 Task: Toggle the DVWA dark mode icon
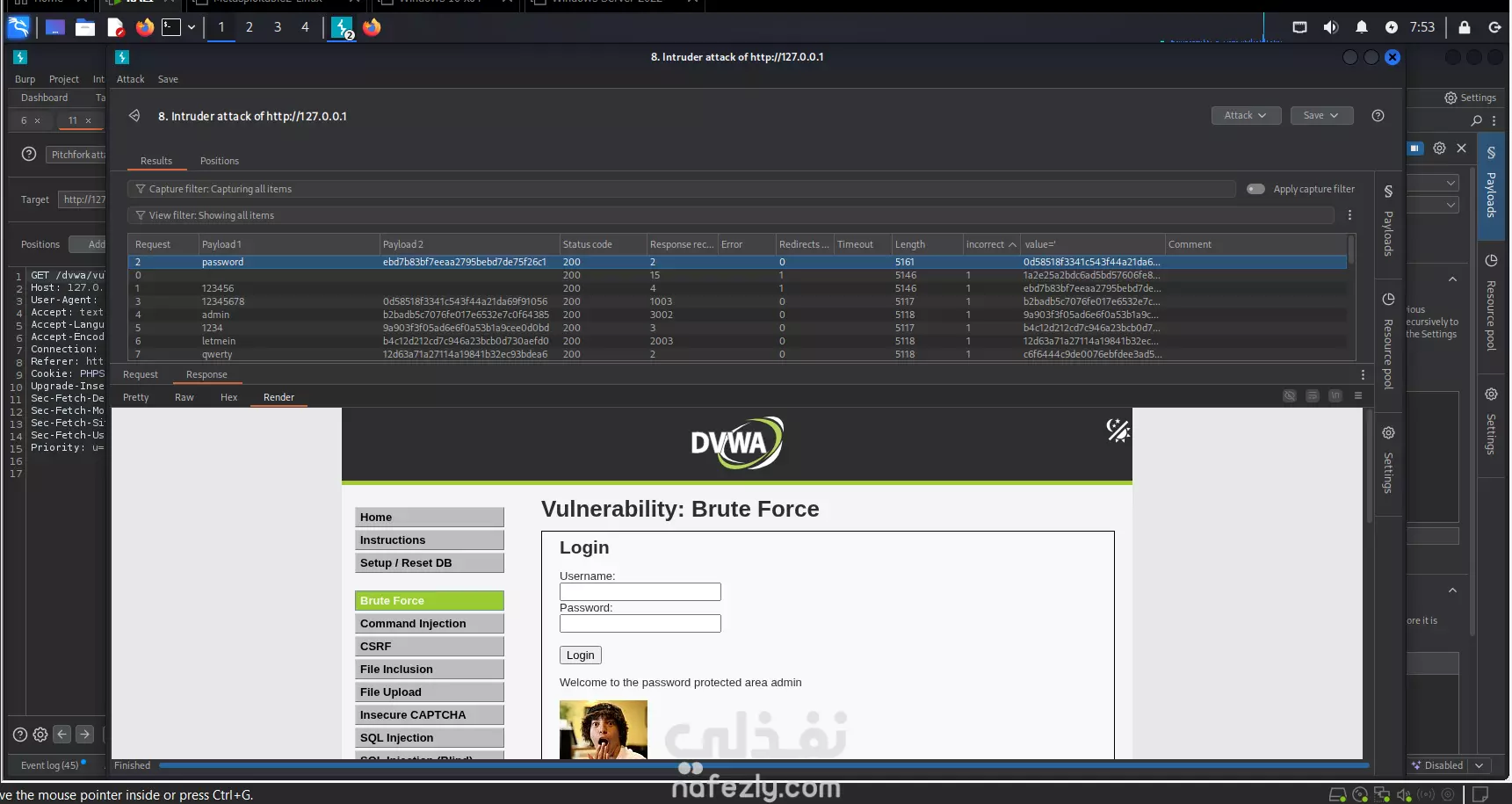click(1118, 430)
